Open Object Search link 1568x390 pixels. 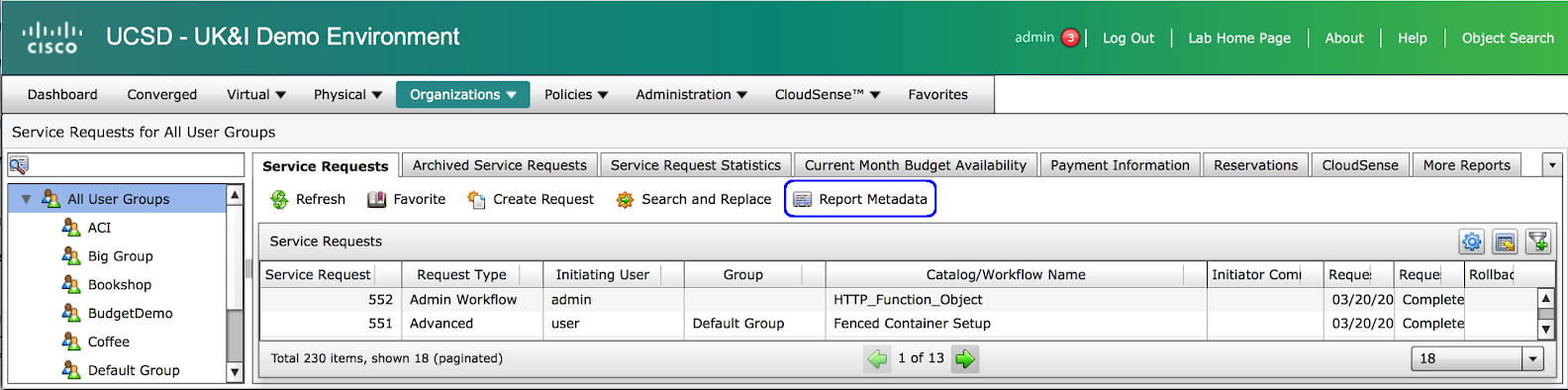(1508, 38)
